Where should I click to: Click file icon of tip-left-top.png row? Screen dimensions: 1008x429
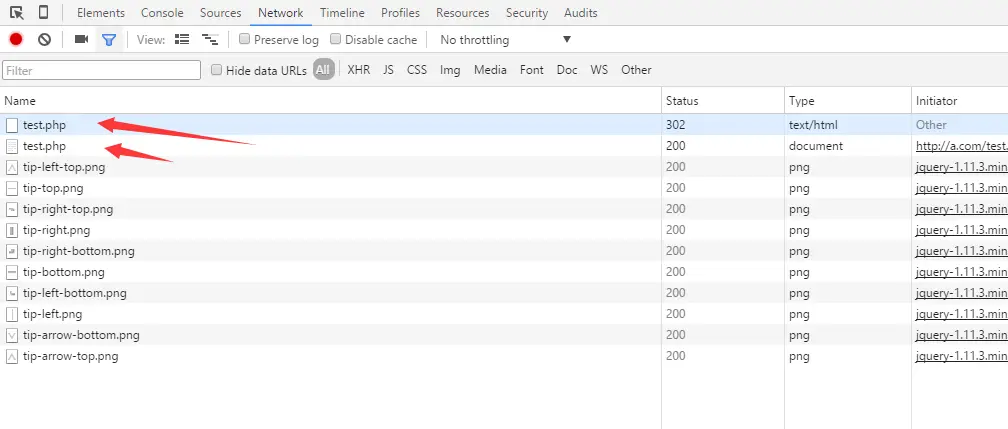(x=12, y=168)
